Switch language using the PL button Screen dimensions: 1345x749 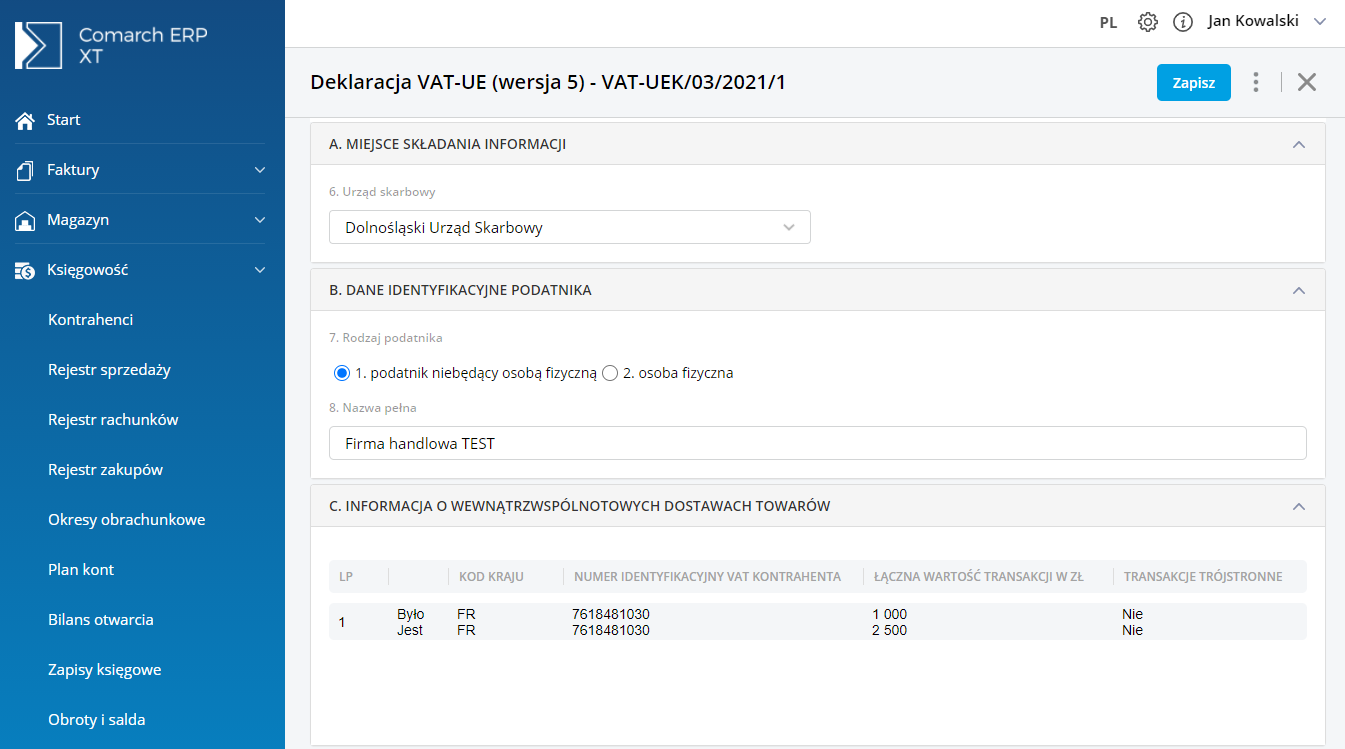(1108, 22)
